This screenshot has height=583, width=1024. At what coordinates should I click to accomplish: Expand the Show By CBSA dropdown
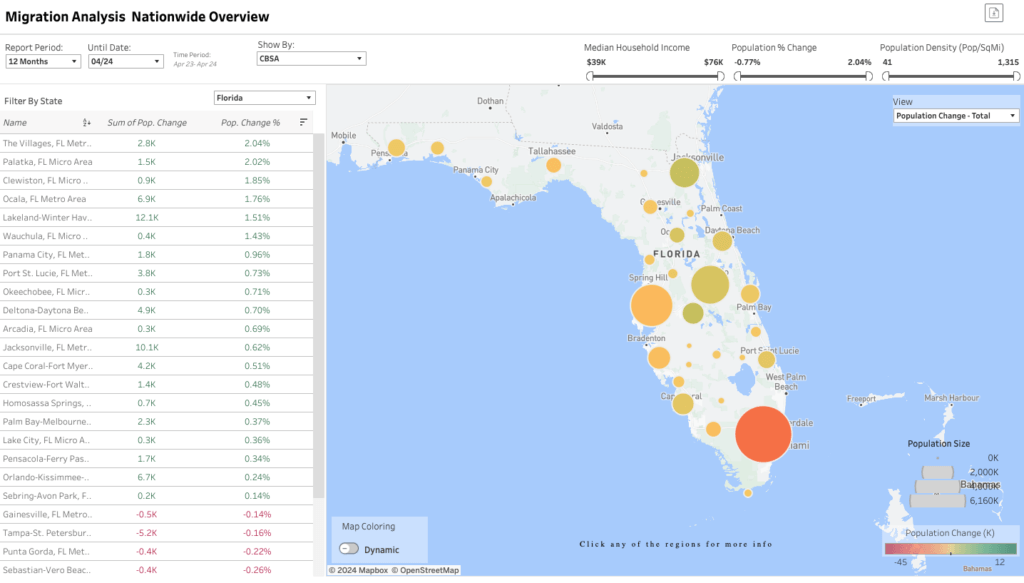click(311, 59)
